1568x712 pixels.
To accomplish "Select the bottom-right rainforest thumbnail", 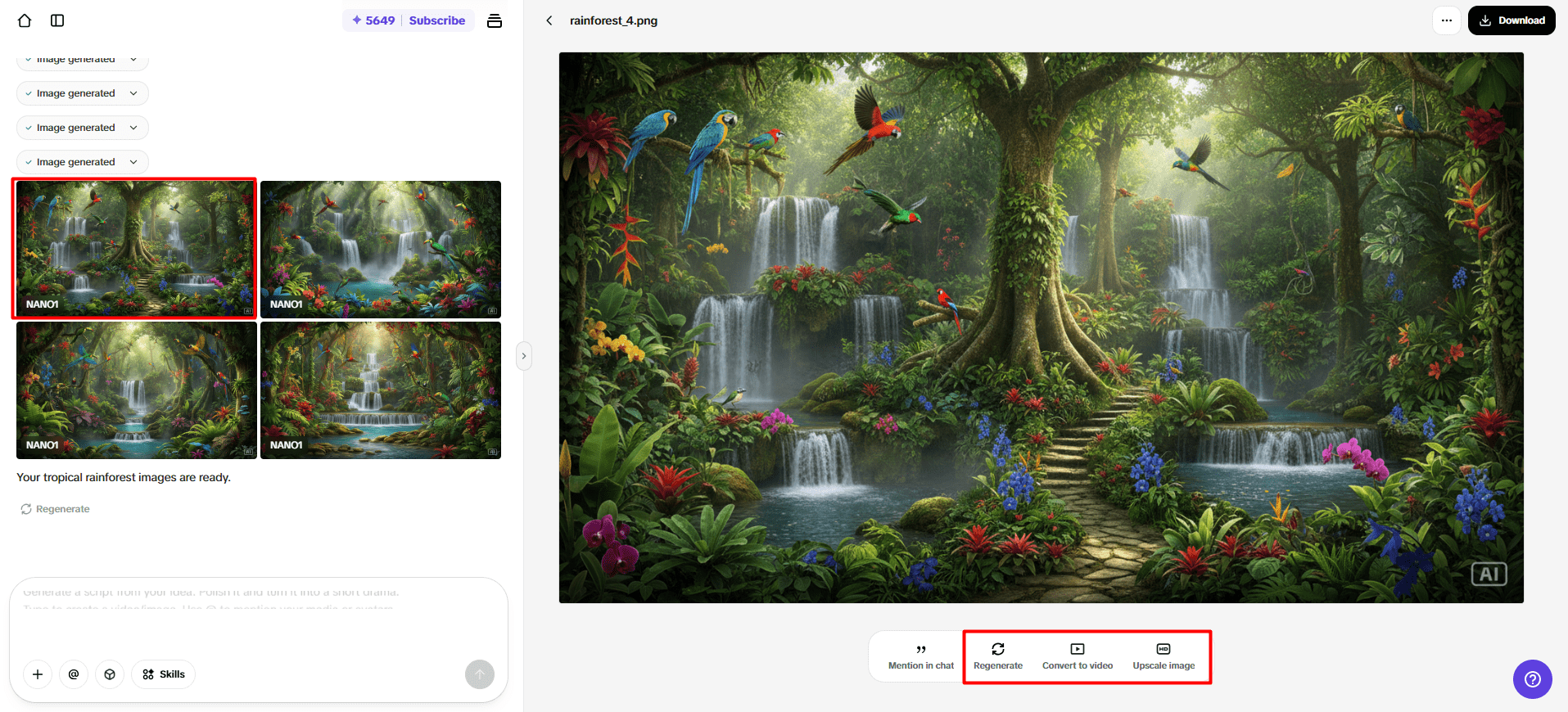I will [x=381, y=390].
